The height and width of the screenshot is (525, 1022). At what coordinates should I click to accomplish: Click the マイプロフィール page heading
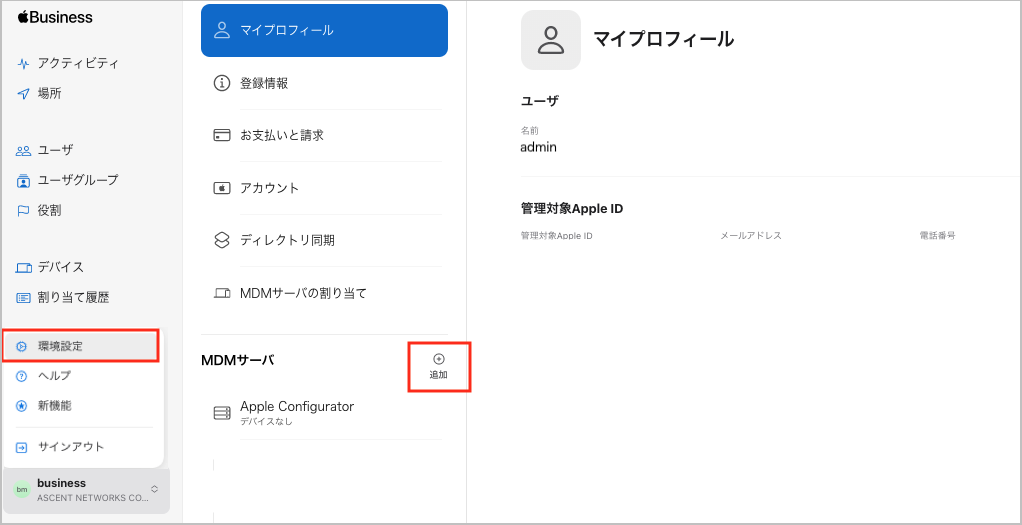[664, 39]
